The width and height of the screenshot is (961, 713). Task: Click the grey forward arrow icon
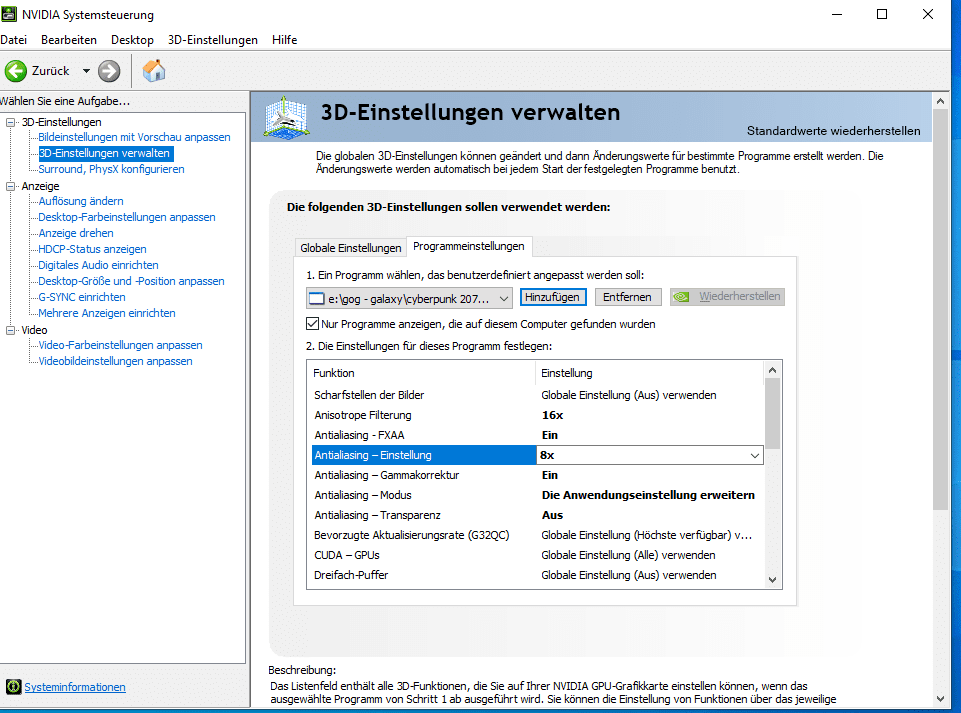pos(109,71)
